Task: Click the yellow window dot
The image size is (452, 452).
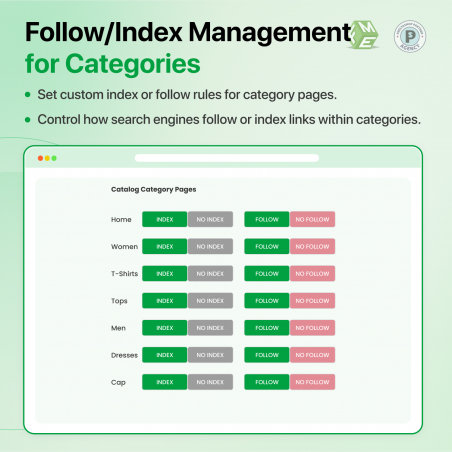Action: click(x=47, y=158)
